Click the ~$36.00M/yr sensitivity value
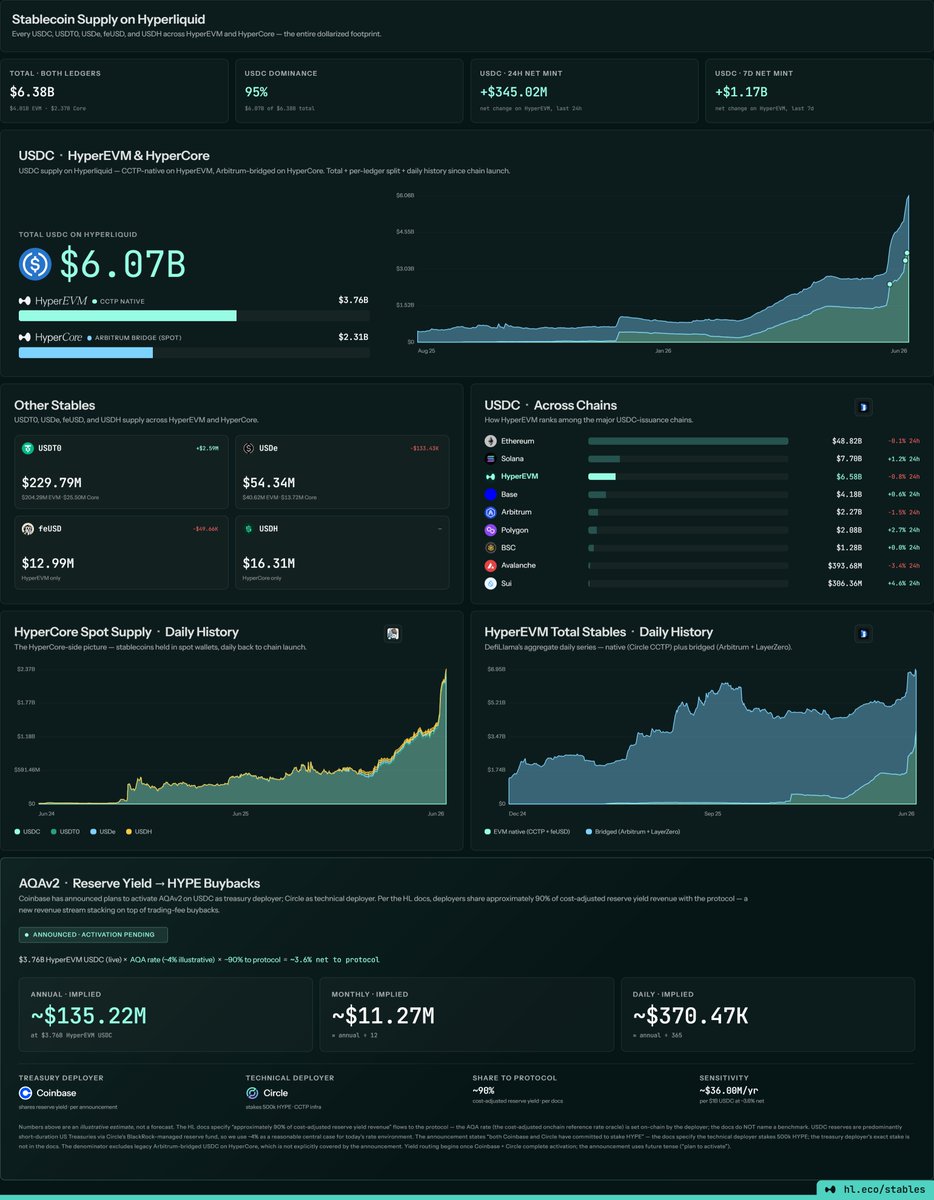Screen dimensions: 934x1200 pyautogui.click(x=731, y=1093)
